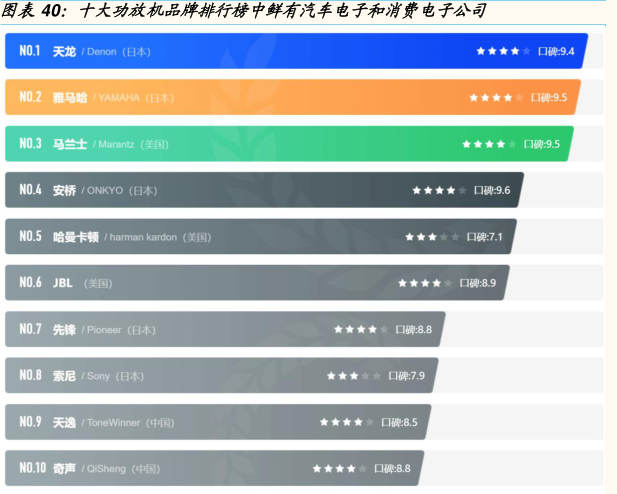Screen dimensions: 617x494
Task: Click the star rating on the QiSheng row
Action: click(x=340, y=468)
